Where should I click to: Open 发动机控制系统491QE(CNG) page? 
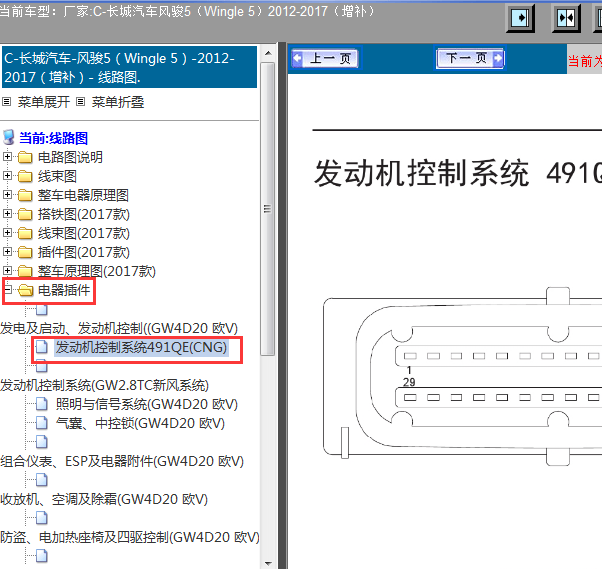coord(141,347)
